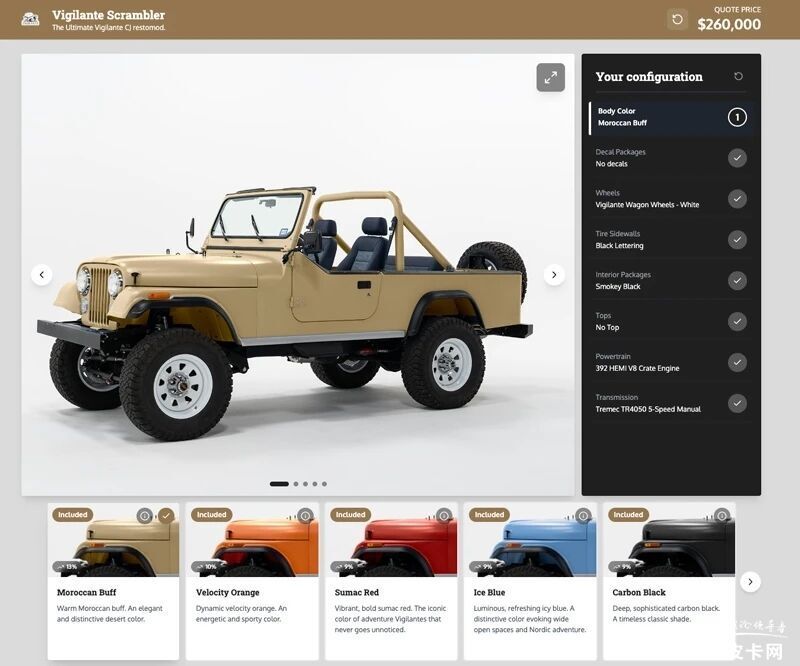Select the Sumac Red color swatch image
The width and height of the screenshot is (800, 666).
click(x=391, y=540)
